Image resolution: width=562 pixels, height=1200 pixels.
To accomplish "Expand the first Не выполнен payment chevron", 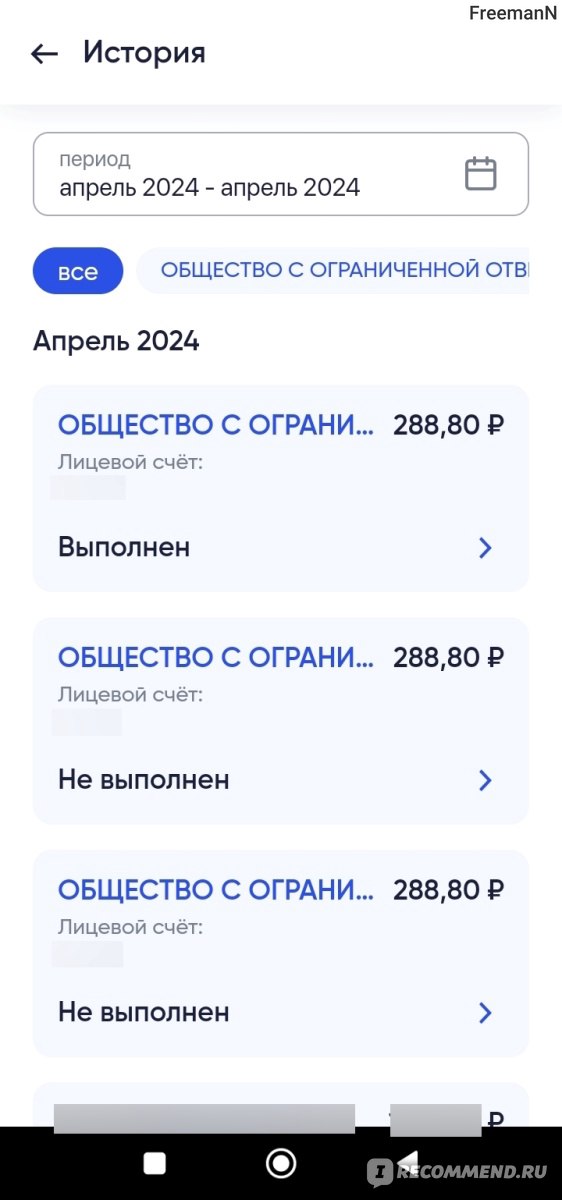I will tap(485, 780).
